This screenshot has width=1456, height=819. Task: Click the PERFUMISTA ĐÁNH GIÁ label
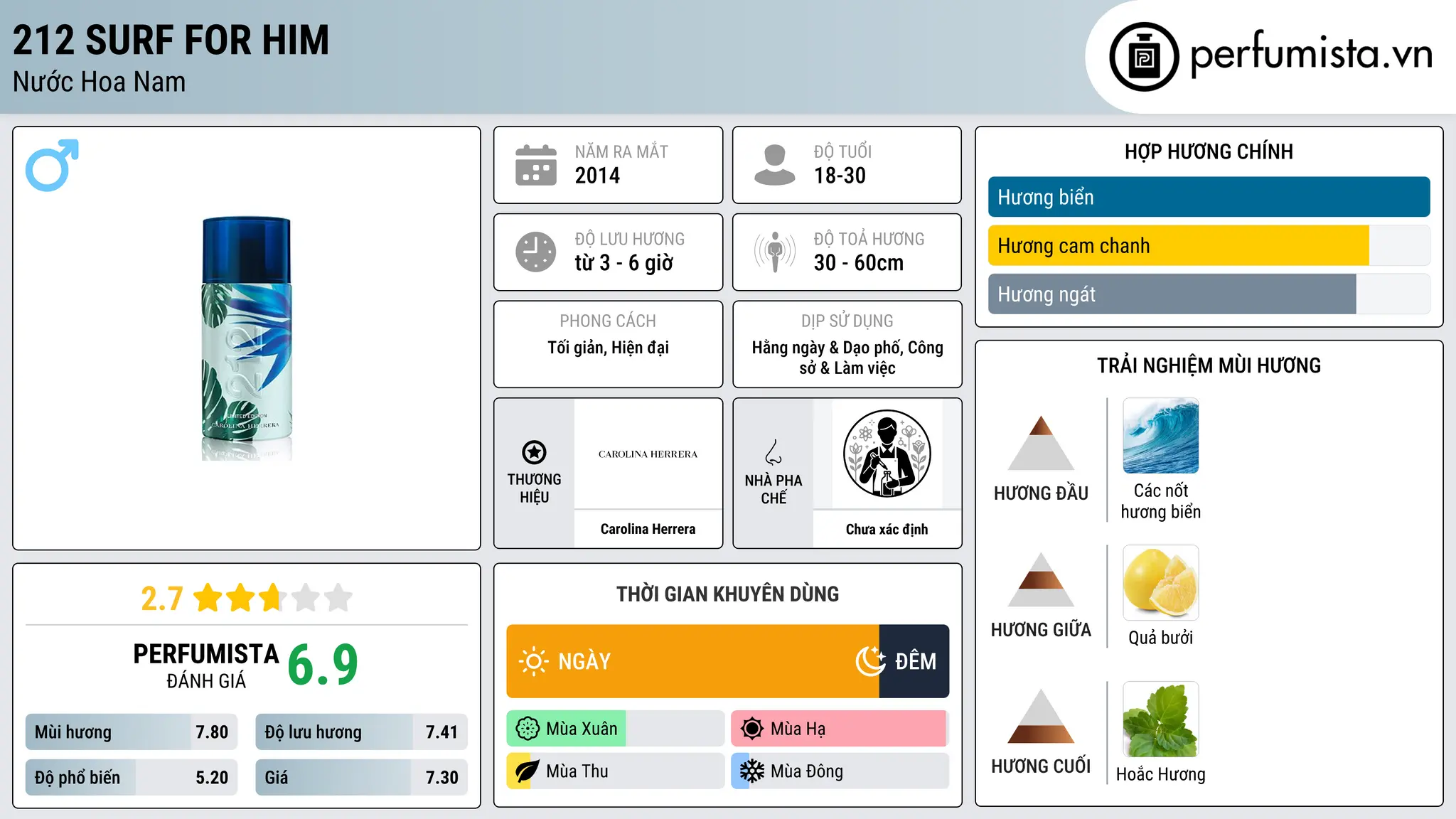click(206, 665)
